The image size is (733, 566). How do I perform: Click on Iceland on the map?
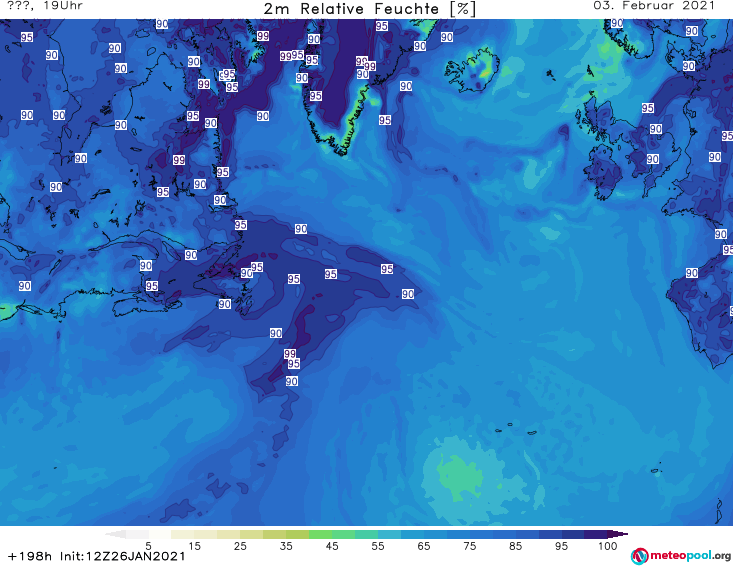[x=472, y=71]
